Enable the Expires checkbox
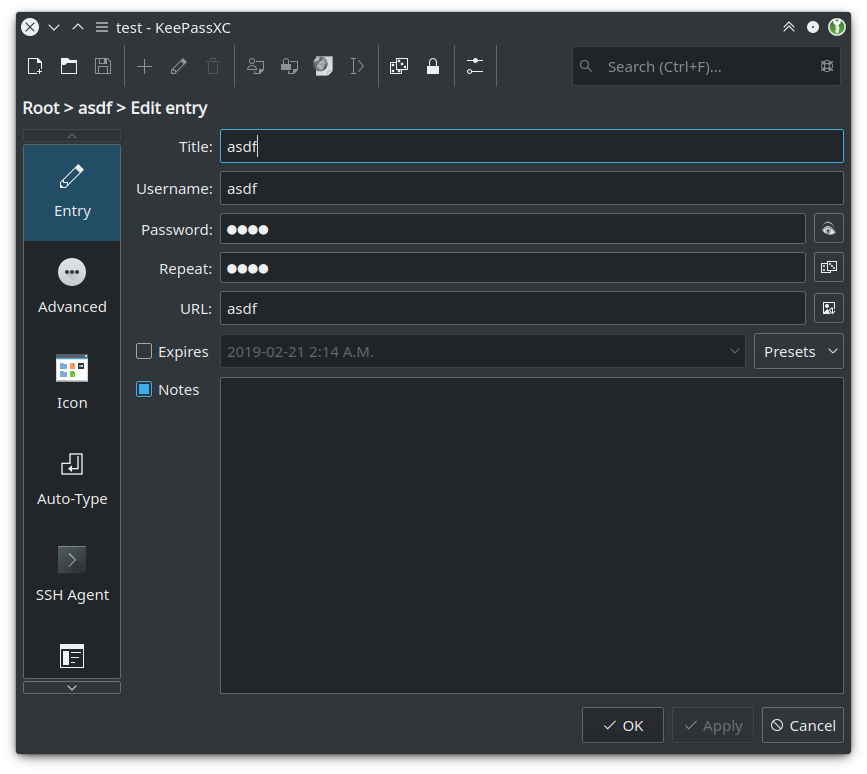This screenshot has height=774, width=867. (144, 351)
